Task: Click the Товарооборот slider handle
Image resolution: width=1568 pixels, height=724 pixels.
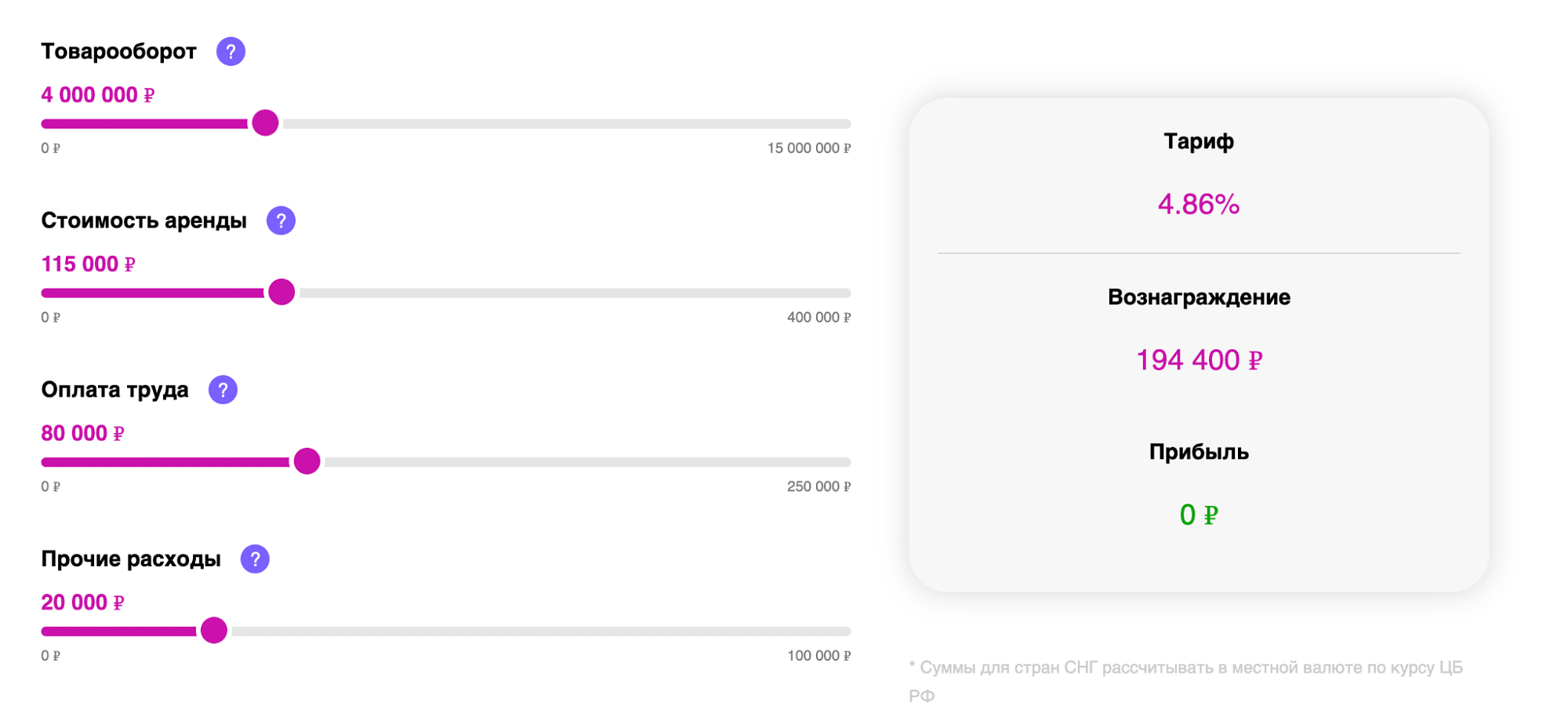Action: pyautogui.click(x=265, y=123)
